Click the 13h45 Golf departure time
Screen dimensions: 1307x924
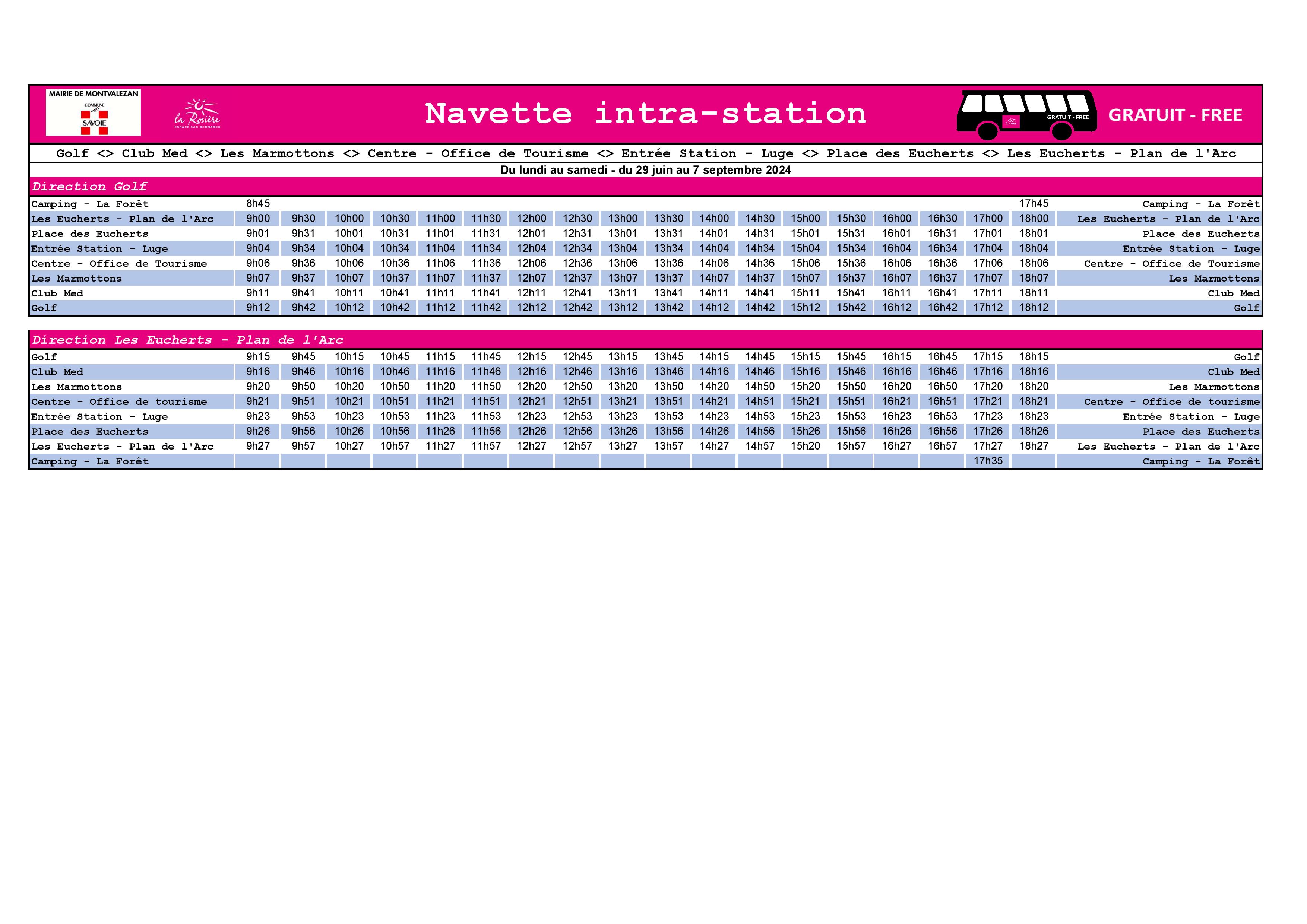[x=669, y=357]
